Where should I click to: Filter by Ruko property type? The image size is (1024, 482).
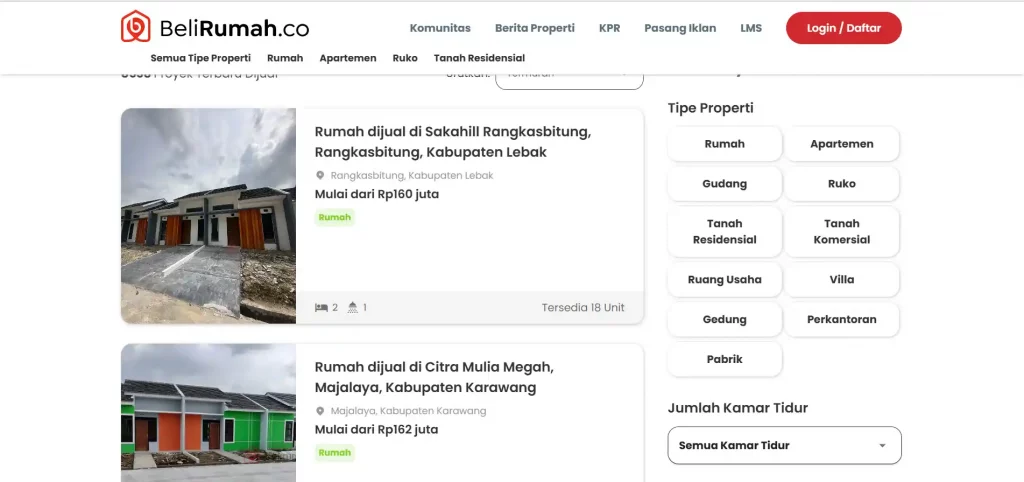pyautogui.click(x=842, y=184)
